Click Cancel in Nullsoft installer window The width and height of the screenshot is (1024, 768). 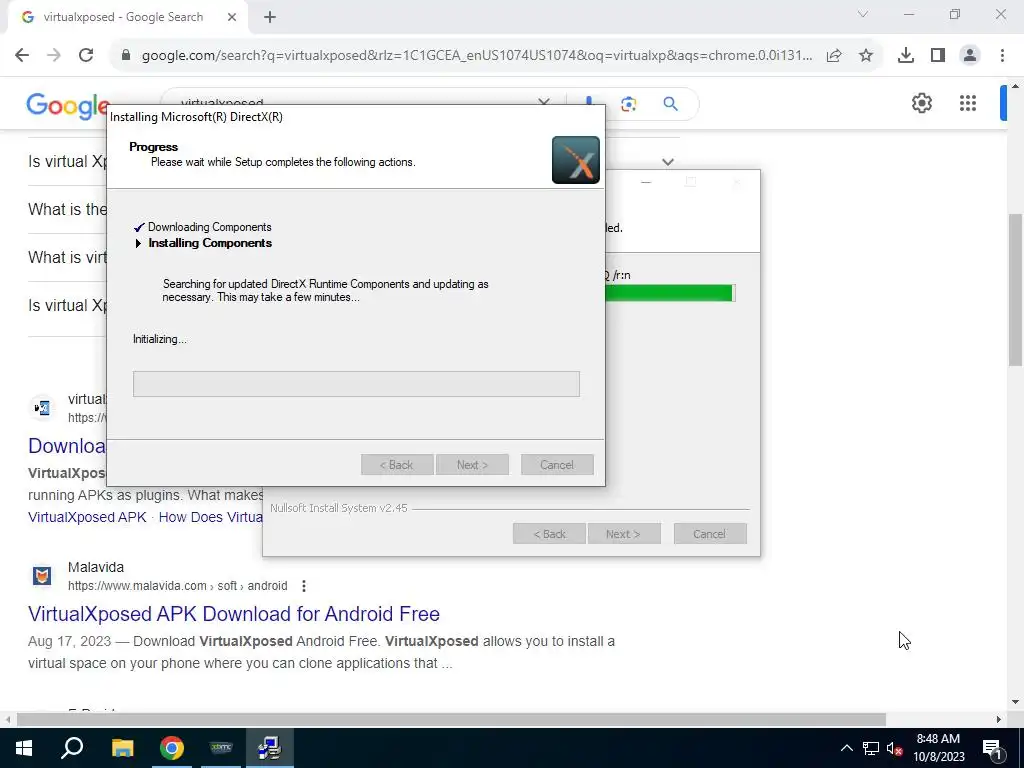click(x=710, y=534)
